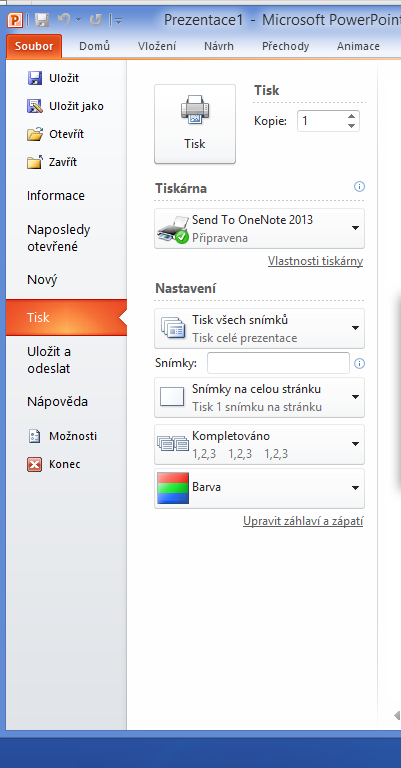Switch to the Návrh ribbon tab
The width and height of the screenshot is (401, 768).
pos(219,47)
